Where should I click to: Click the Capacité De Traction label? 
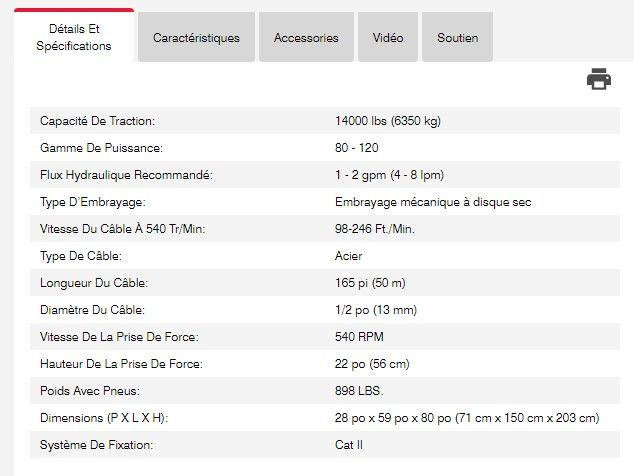(x=98, y=121)
